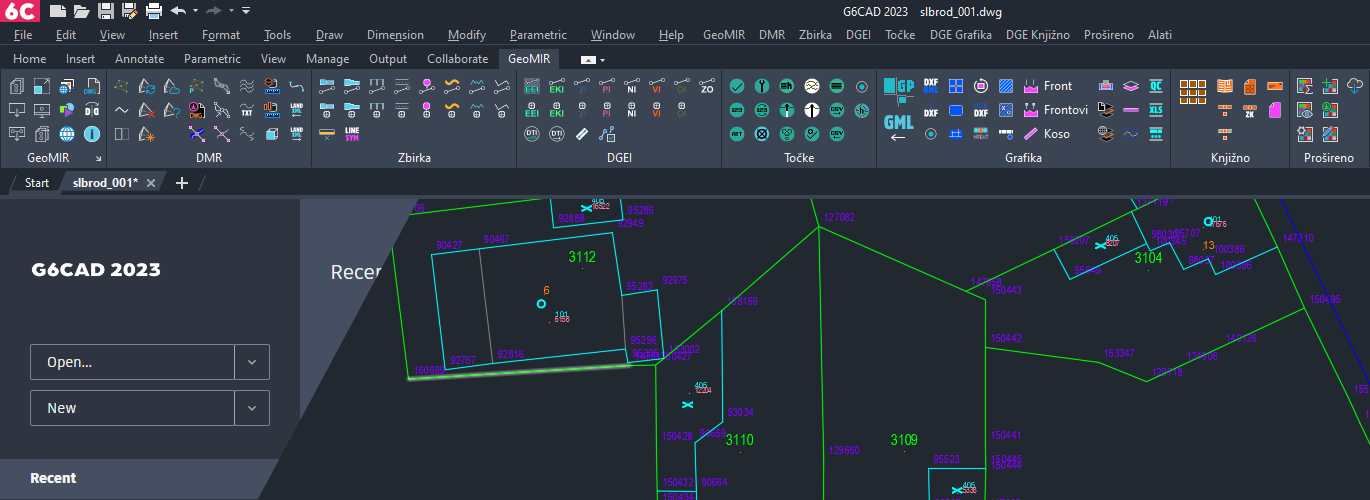Open the Open button dropdown arrow
1370x500 pixels.
click(x=252, y=362)
